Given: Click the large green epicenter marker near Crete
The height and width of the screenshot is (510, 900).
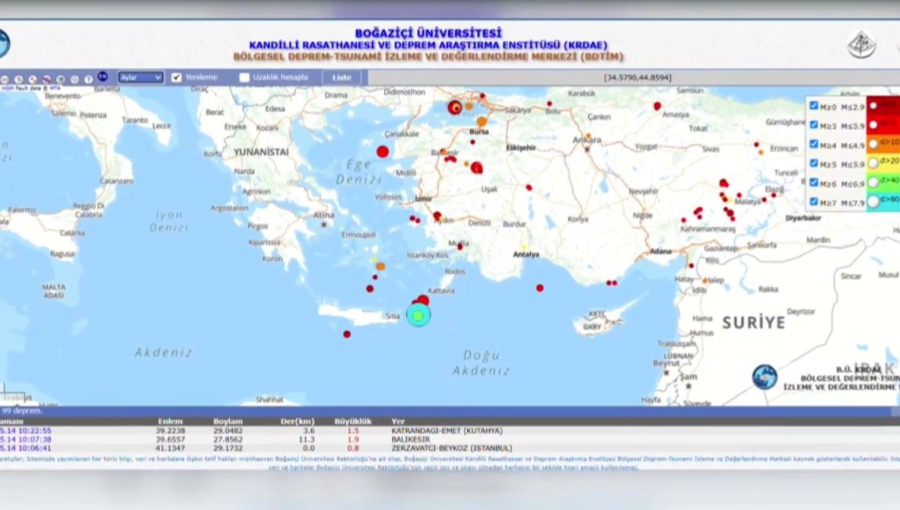Looking at the screenshot, I should click(418, 315).
